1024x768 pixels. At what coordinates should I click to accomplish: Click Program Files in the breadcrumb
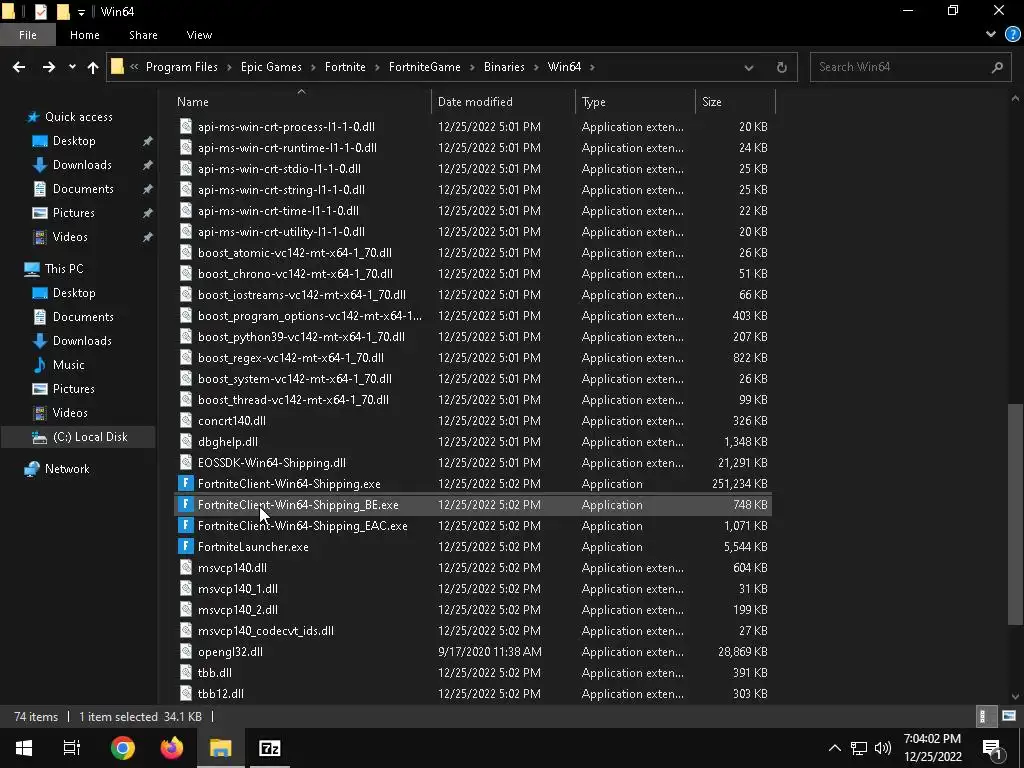coord(182,67)
